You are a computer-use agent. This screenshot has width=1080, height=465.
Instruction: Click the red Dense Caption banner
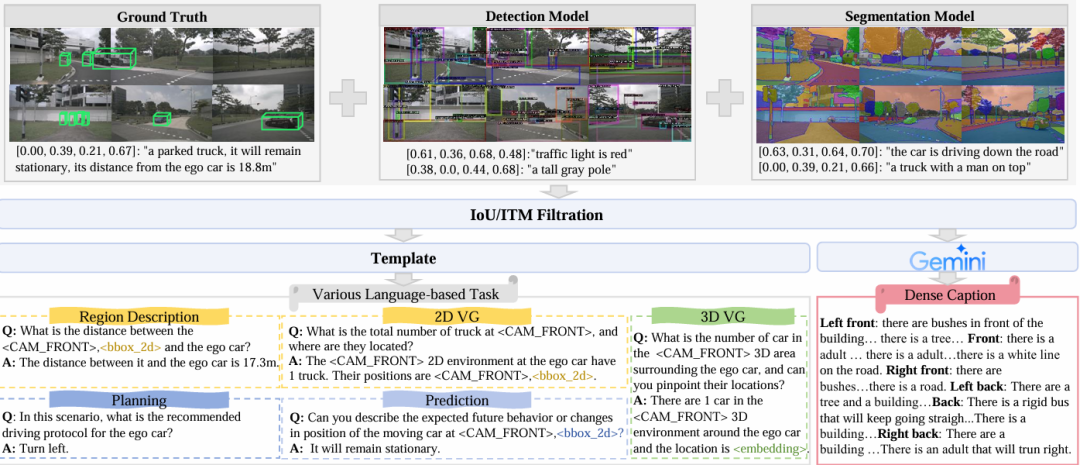pos(948,295)
